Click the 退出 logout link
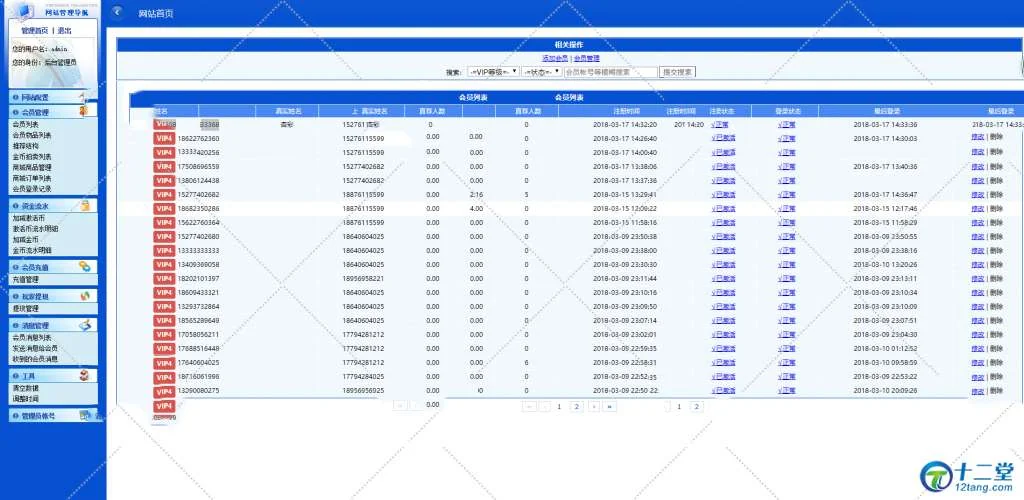 tap(64, 31)
